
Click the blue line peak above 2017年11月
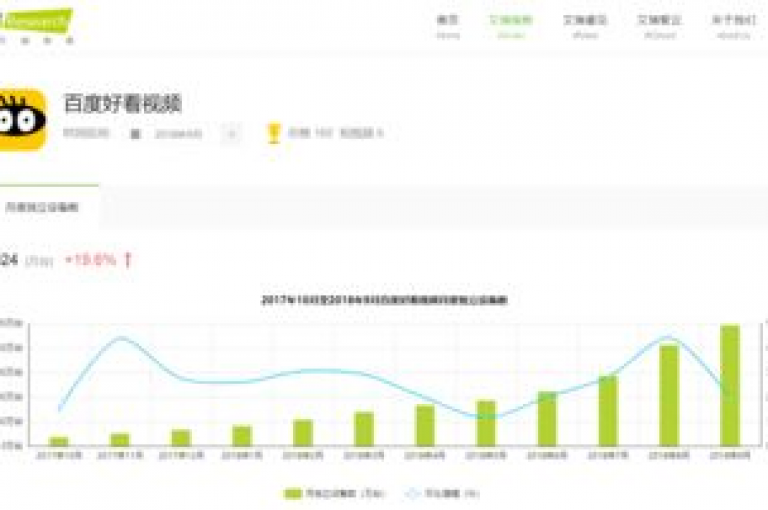(x=120, y=337)
